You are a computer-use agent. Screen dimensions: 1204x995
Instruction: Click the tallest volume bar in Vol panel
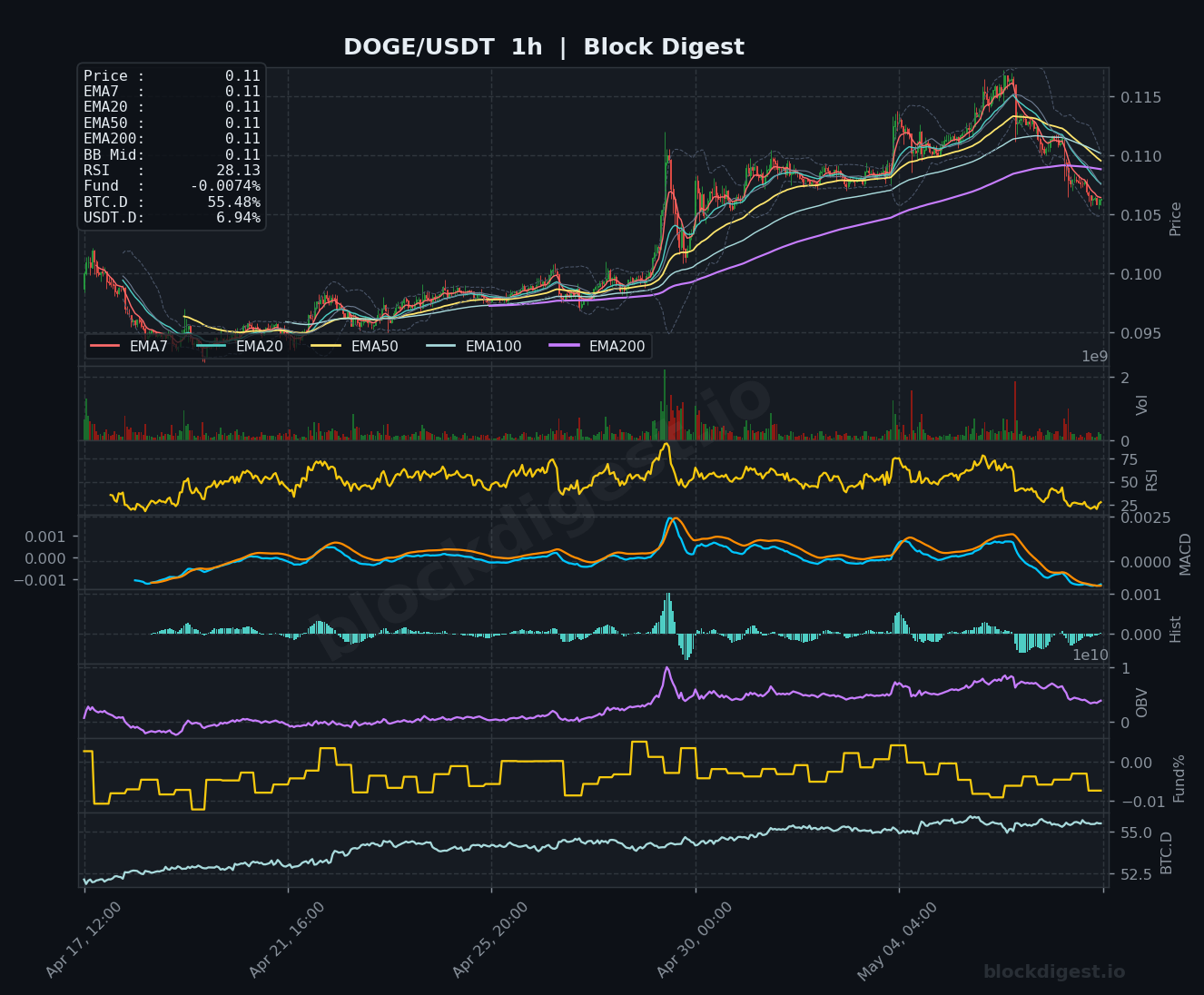coord(664,405)
